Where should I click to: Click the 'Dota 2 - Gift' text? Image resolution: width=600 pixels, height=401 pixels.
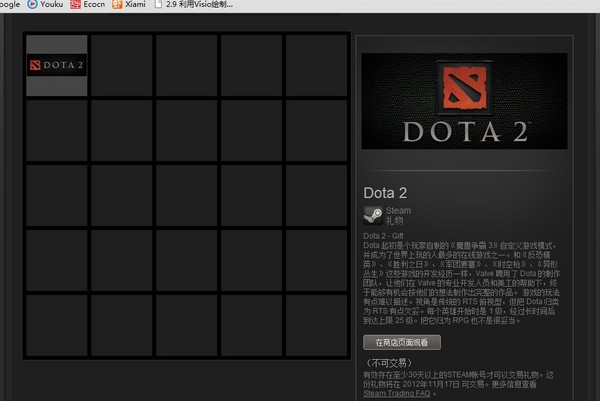[x=383, y=236]
